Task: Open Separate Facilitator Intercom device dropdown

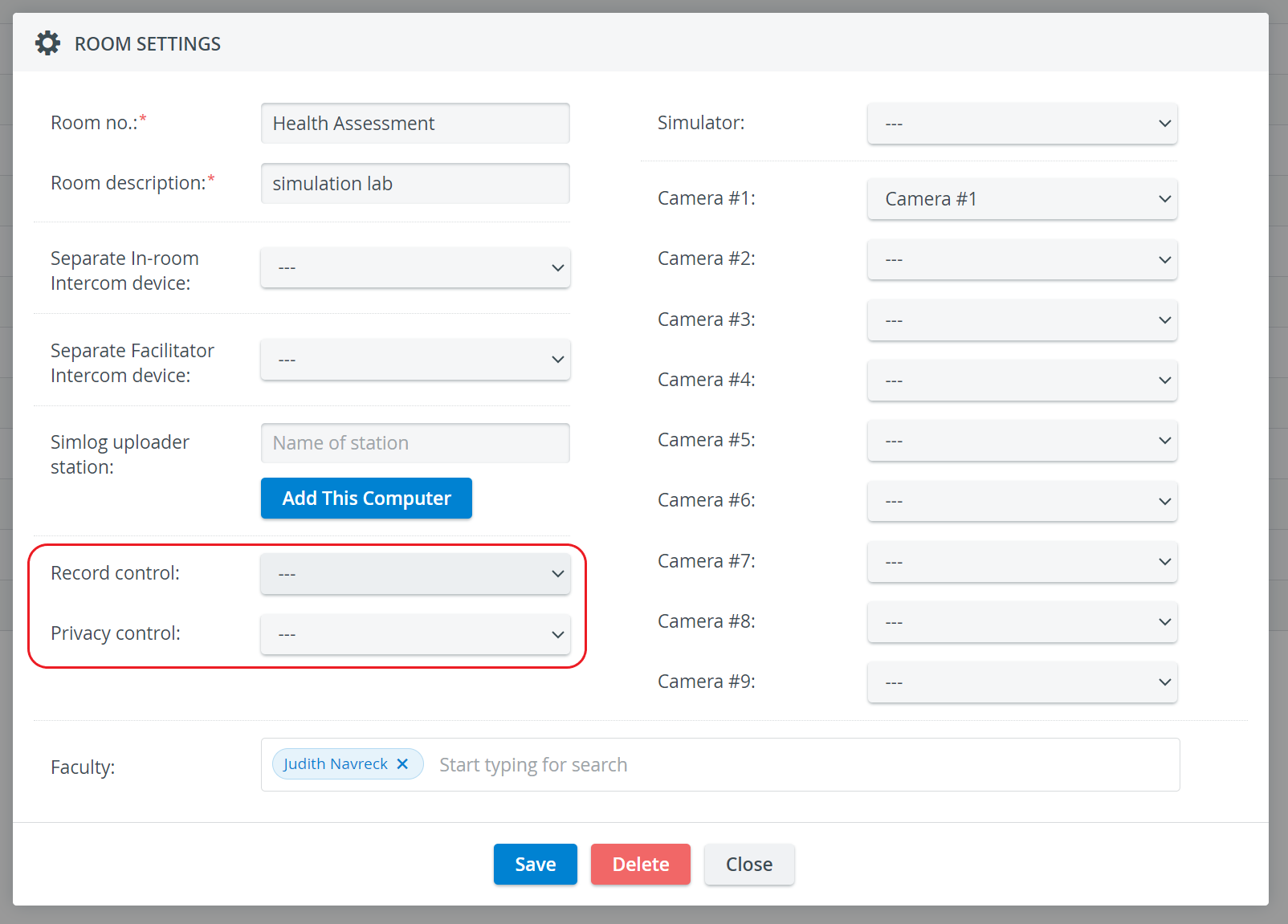Action: (415, 360)
